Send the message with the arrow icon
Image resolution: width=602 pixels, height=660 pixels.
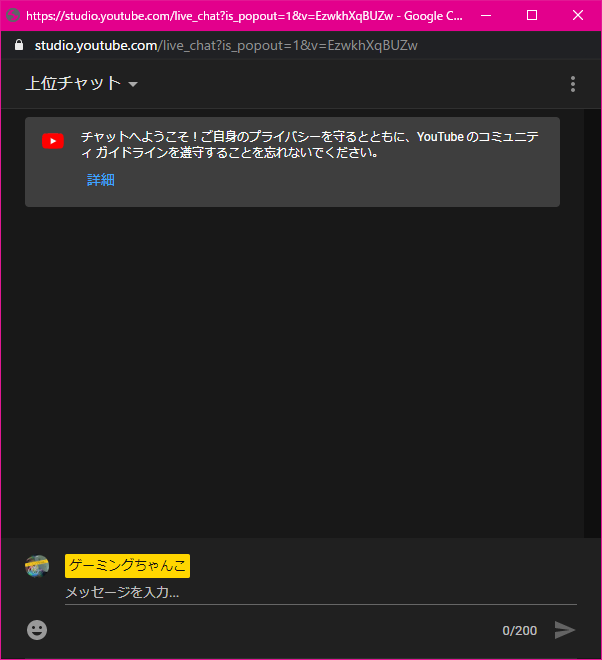565,630
